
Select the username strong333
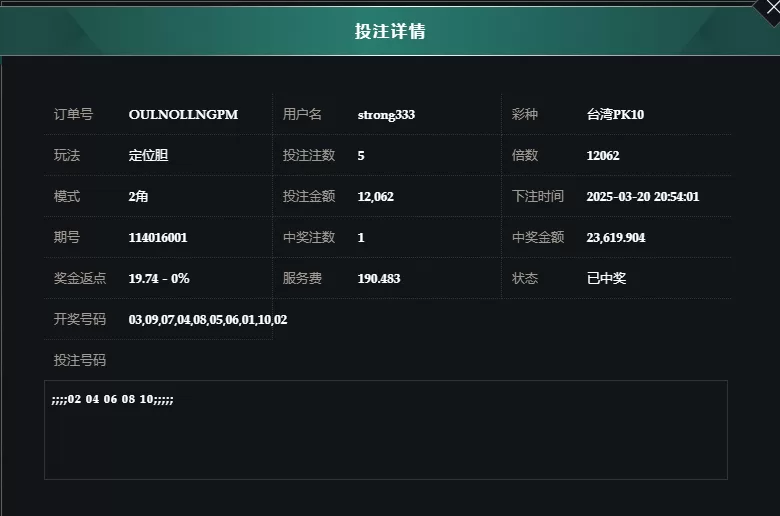coord(386,114)
